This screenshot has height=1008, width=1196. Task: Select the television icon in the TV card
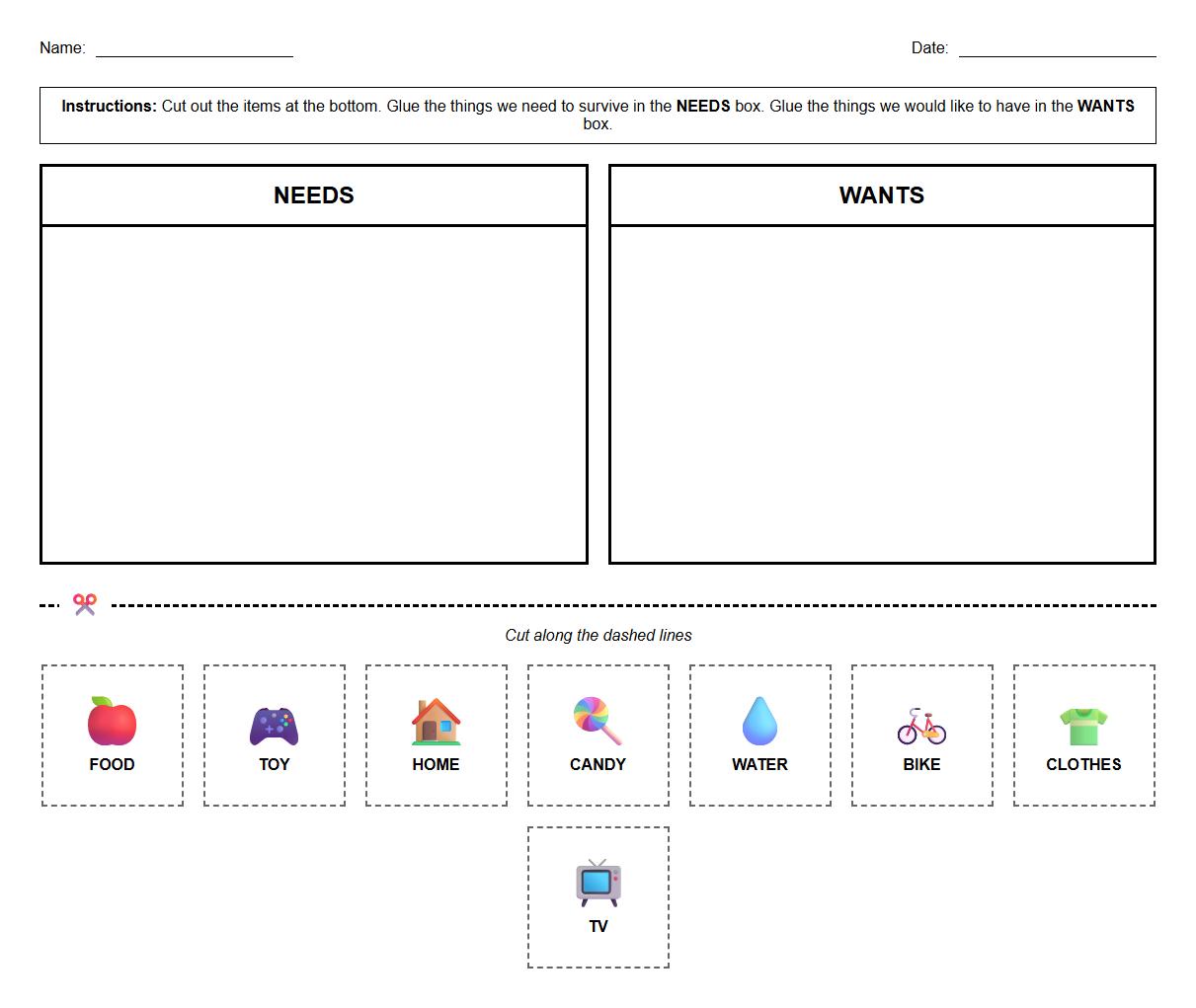pyautogui.click(x=598, y=881)
